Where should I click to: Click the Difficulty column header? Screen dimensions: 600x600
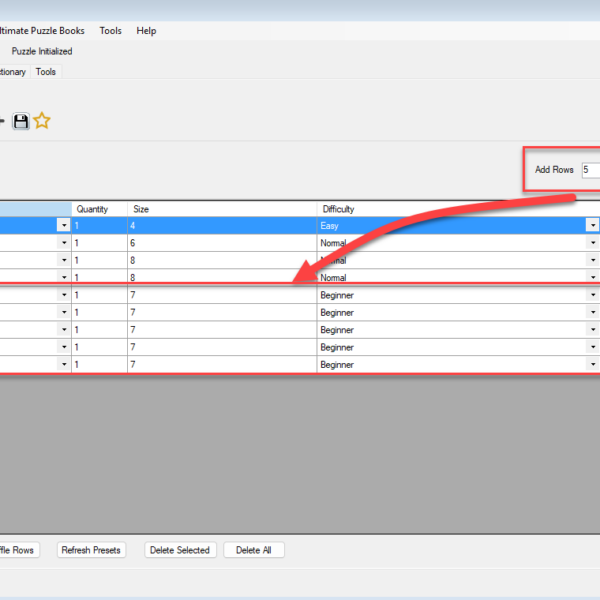(450, 209)
